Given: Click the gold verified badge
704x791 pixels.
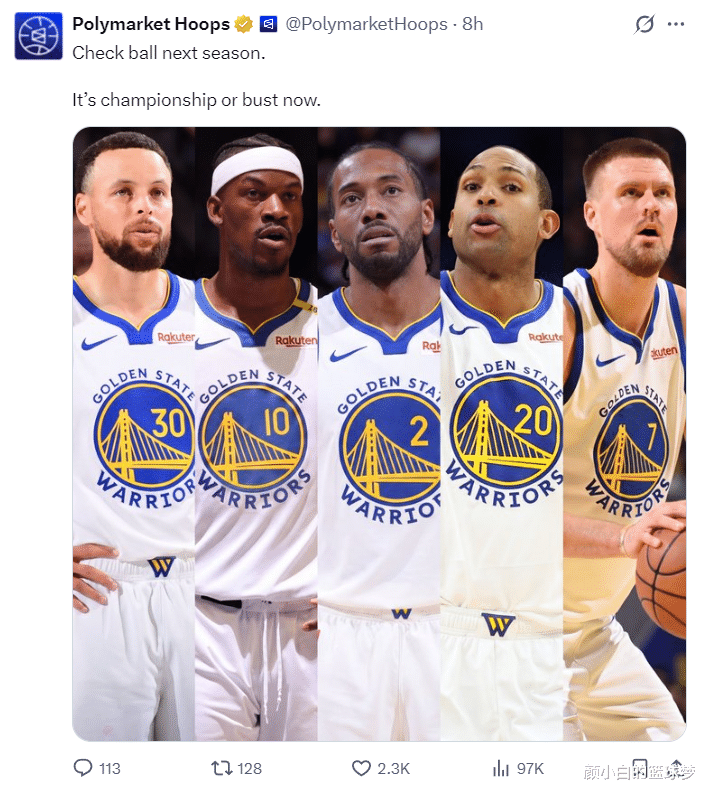Looking at the screenshot, I should (244, 24).
